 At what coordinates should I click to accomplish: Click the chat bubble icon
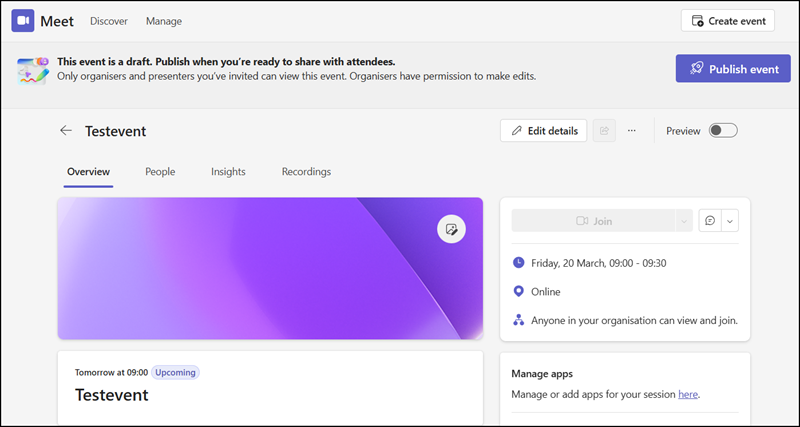[x=710, y=221]
